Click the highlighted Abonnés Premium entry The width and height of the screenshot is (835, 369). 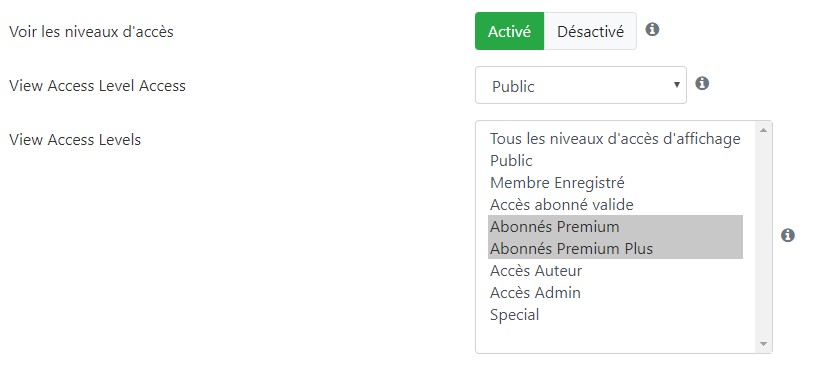pyautogui.click(x=615, y=226)
